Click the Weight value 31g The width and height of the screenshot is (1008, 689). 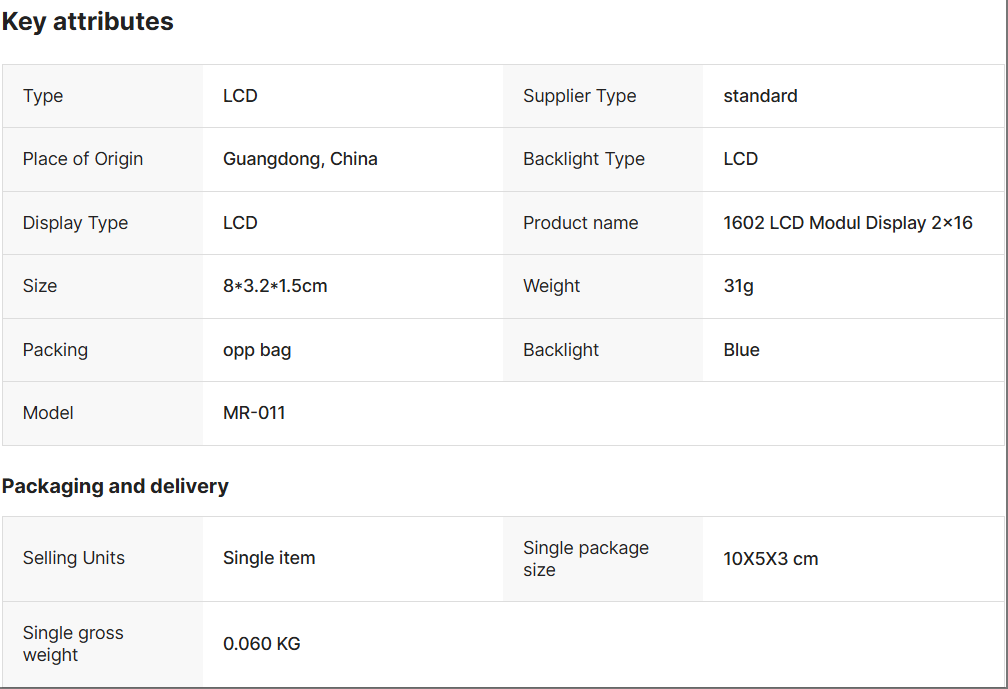tap(739, 286)
